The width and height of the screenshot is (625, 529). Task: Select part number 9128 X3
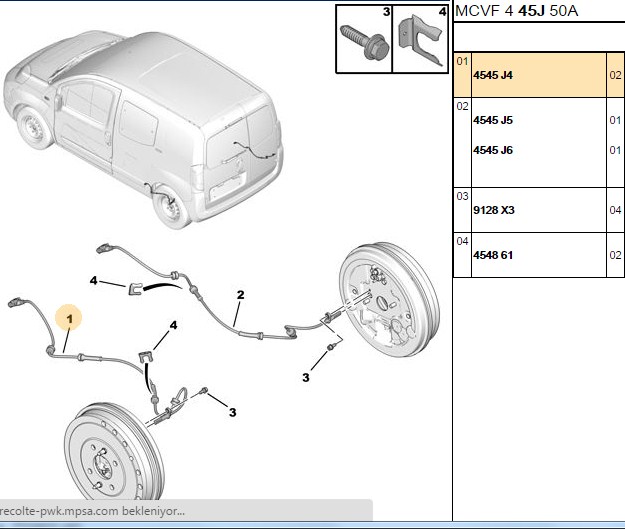point(493,210)
